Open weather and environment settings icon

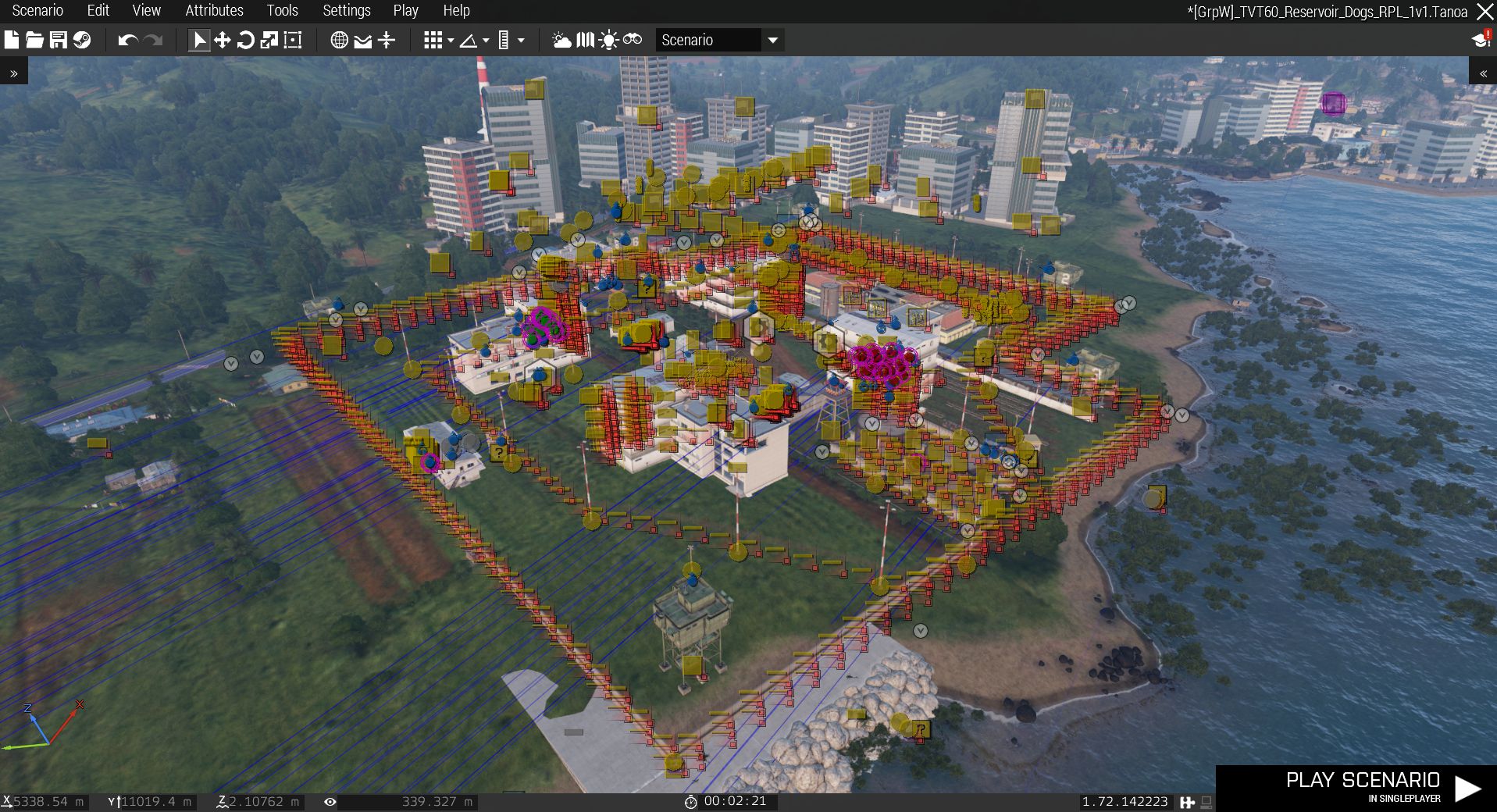(561, 40)
